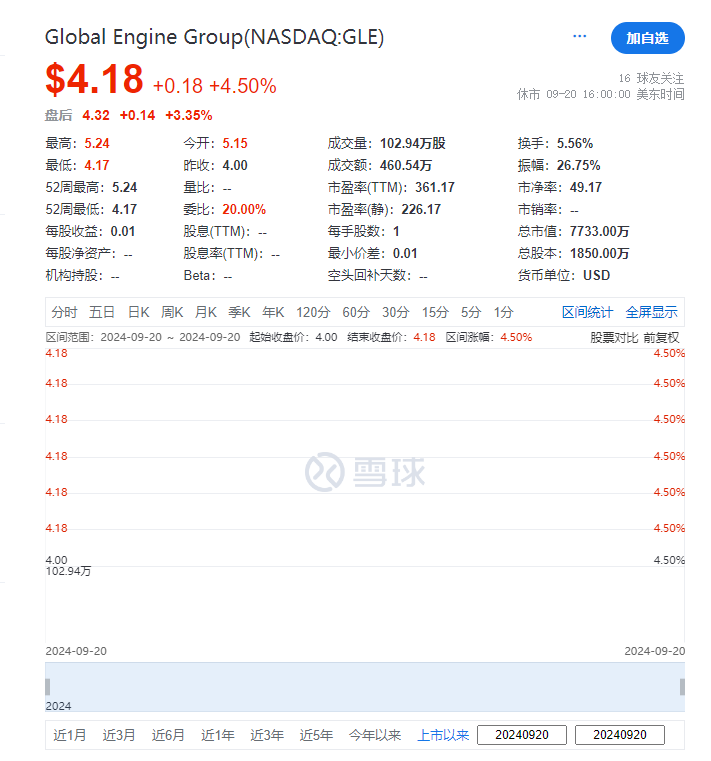Show the 60分 interval chart

[356, 312]
